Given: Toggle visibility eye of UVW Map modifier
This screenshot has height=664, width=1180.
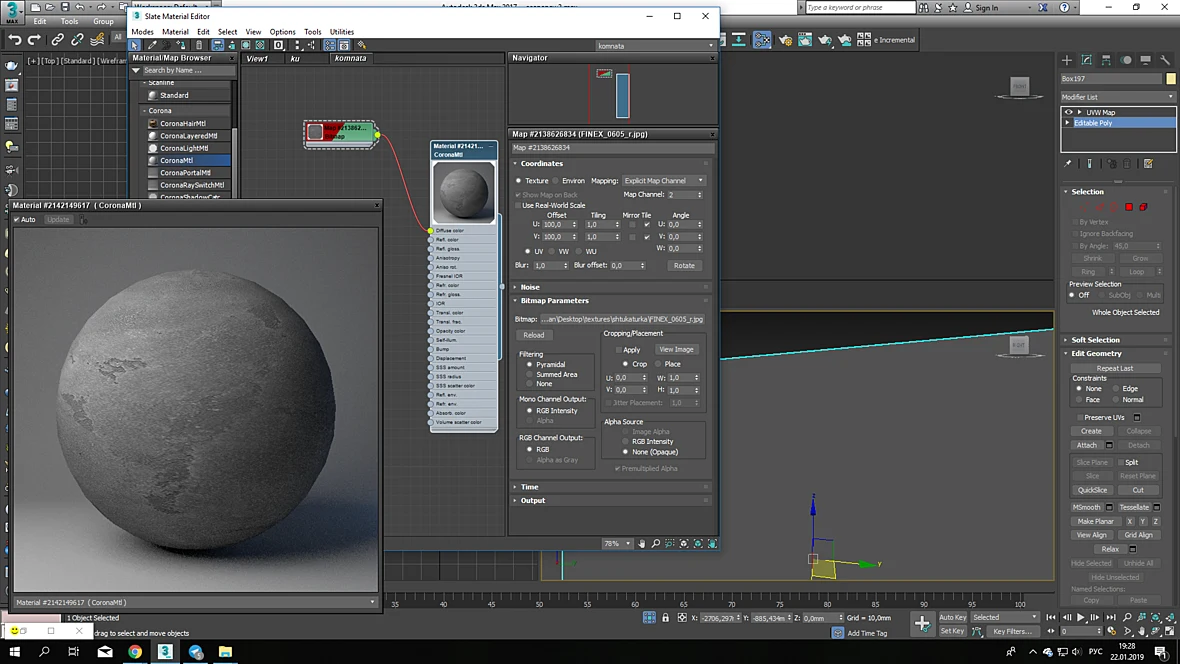Looking at the screenshot, I should click(x=1069, y=112).
